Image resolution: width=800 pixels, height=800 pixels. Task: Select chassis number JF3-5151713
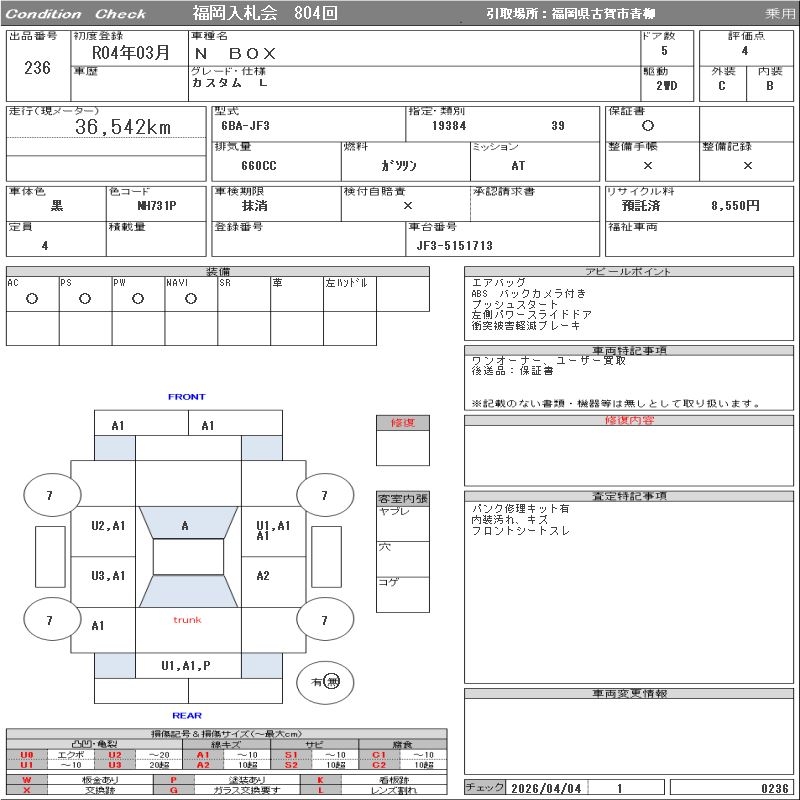(x=455, y=246)
